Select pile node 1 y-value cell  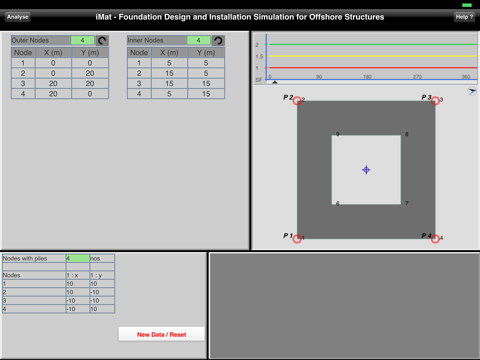(102, 284)
